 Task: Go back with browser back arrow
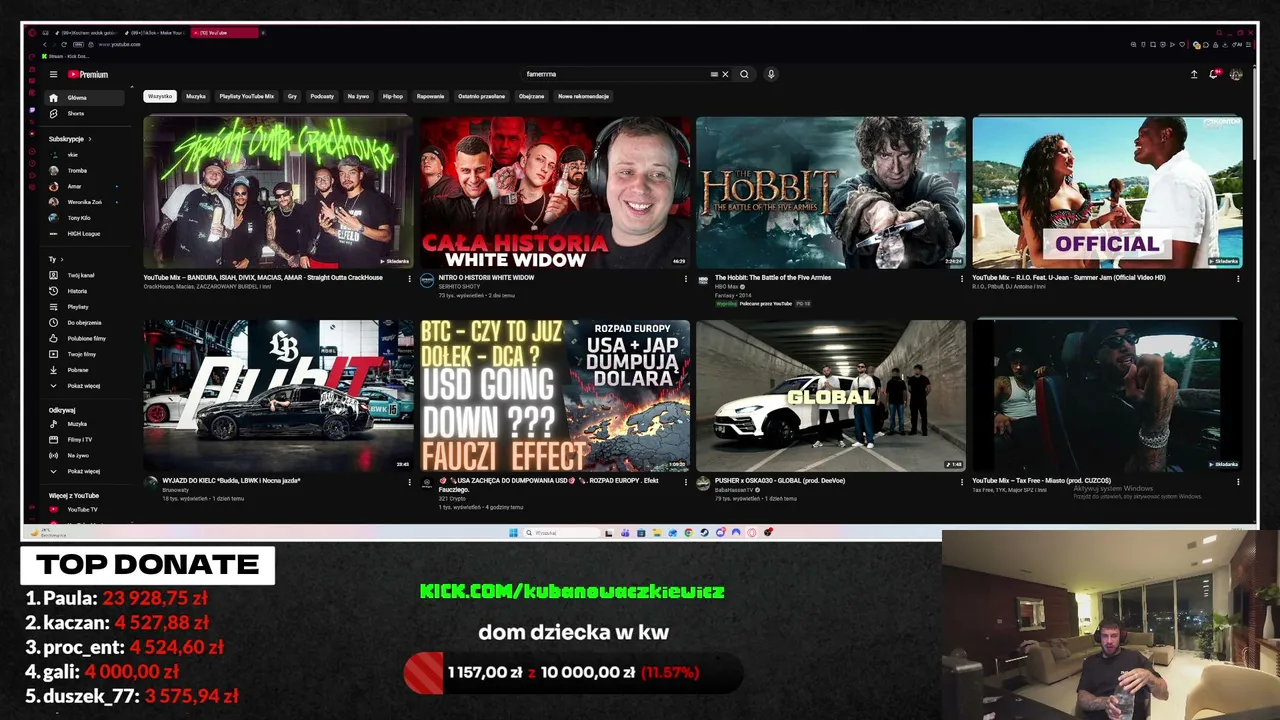[x=44, y=45]
